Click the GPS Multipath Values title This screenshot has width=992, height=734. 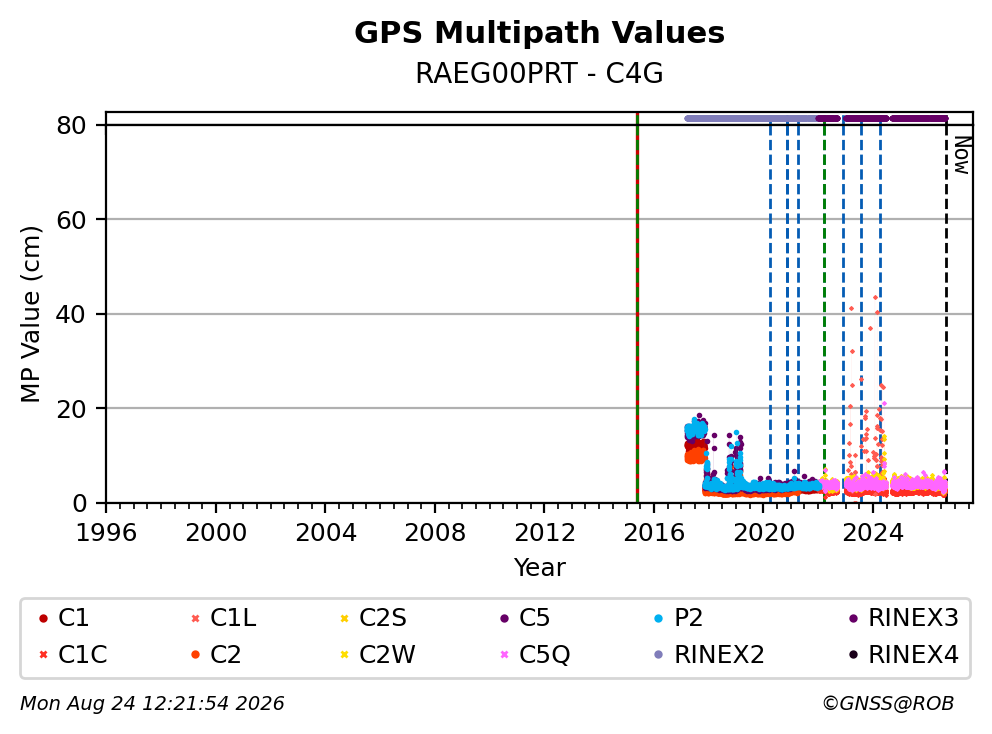[x=539, y=33]
